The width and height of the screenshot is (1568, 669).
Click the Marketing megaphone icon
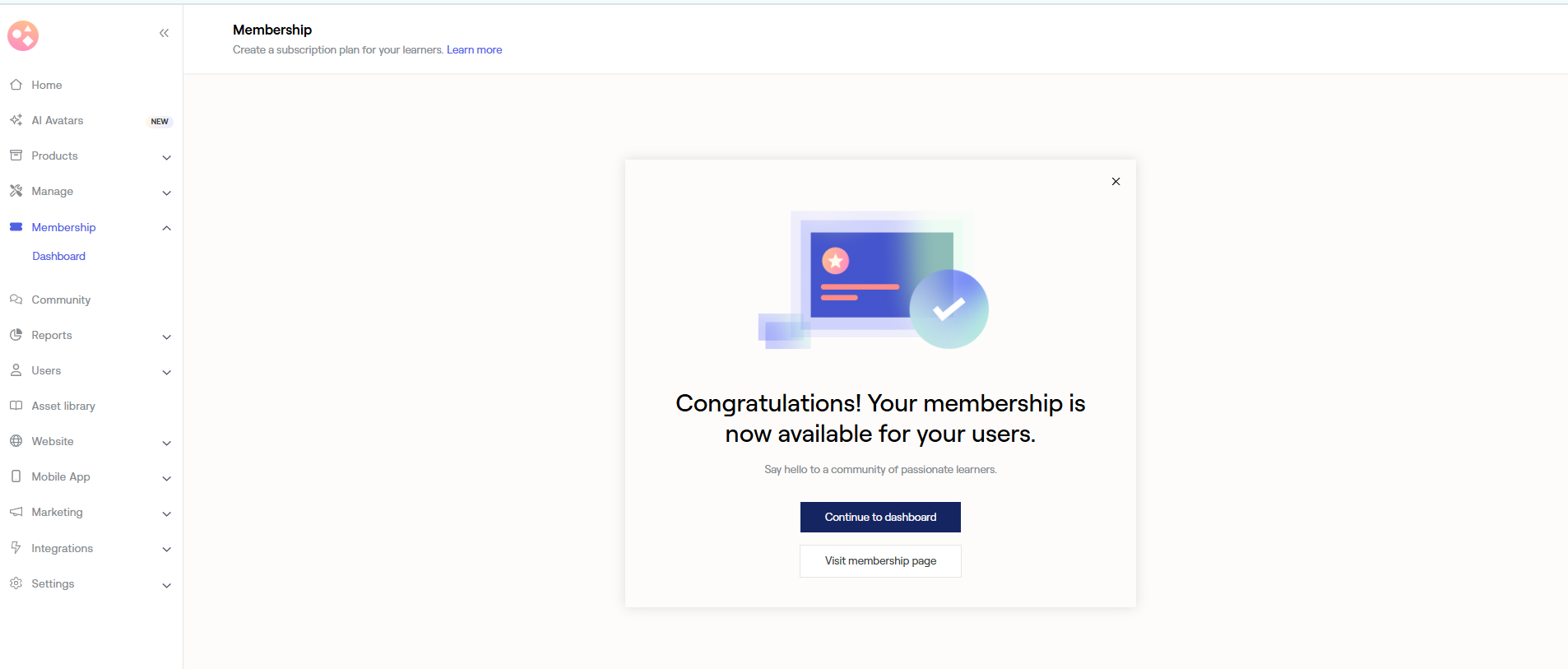[16, 512]
